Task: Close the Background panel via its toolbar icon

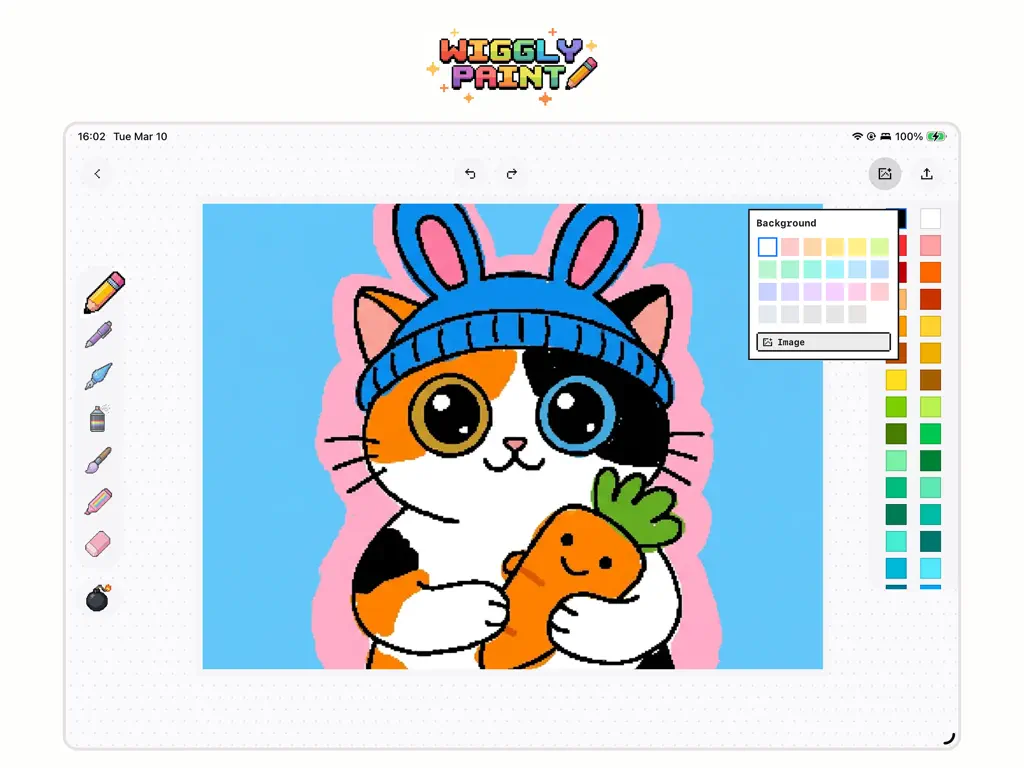Action: [x=885, y=174]
